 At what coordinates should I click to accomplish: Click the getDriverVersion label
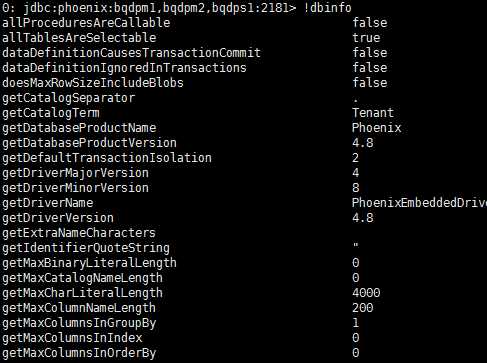tap(58, 218)
